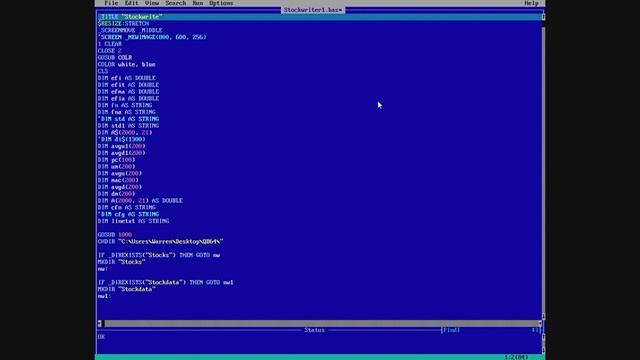Click the cursor position indicator in status bar
The image size is (640, 360).
(516, 357)
